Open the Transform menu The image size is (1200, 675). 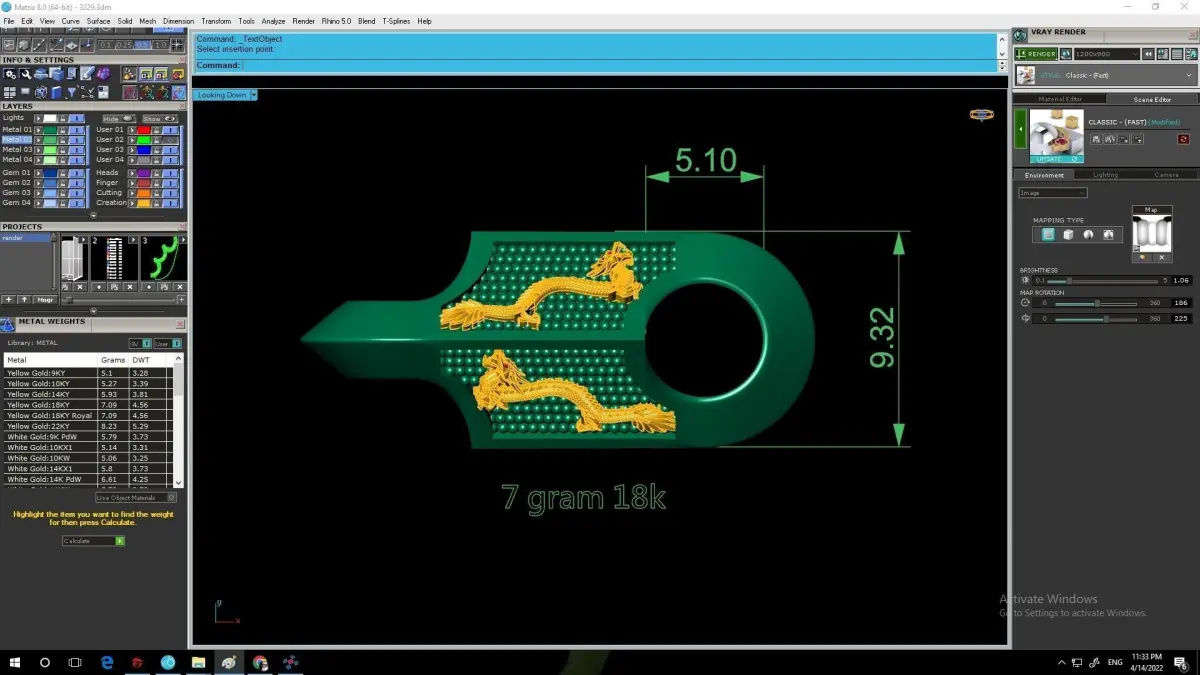215,21
